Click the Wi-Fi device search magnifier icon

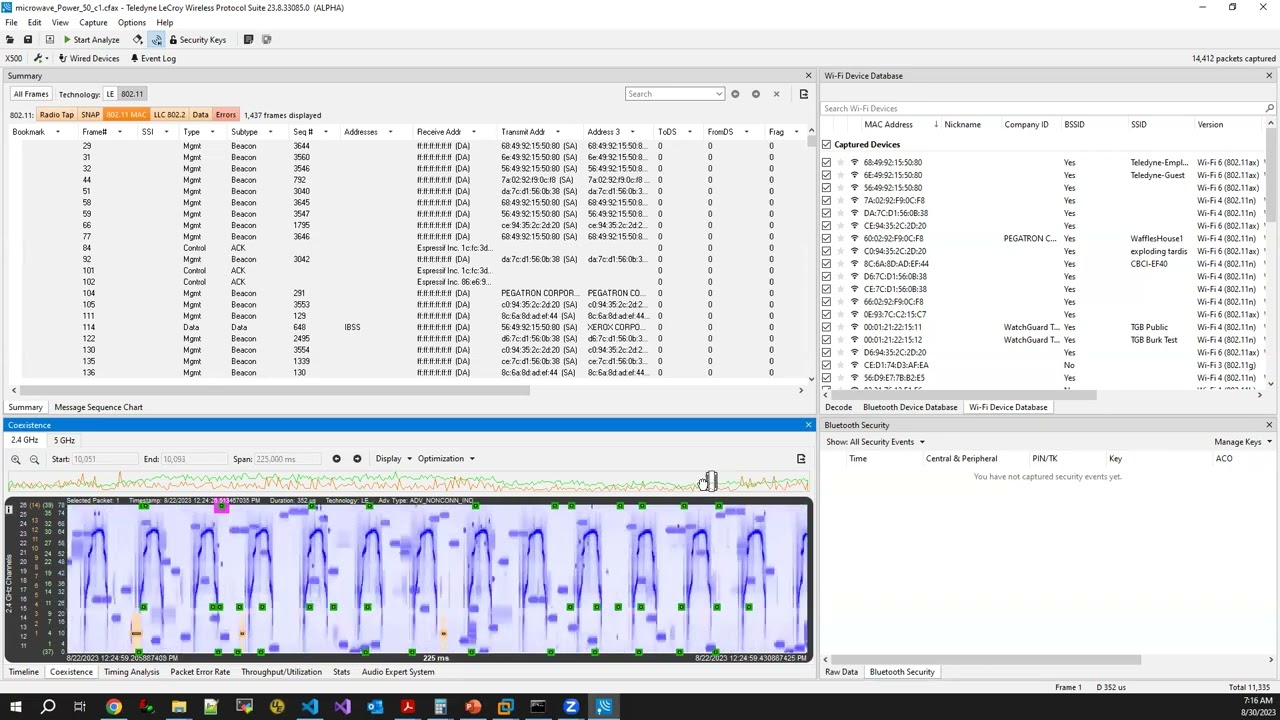[x=1269, y=108]
